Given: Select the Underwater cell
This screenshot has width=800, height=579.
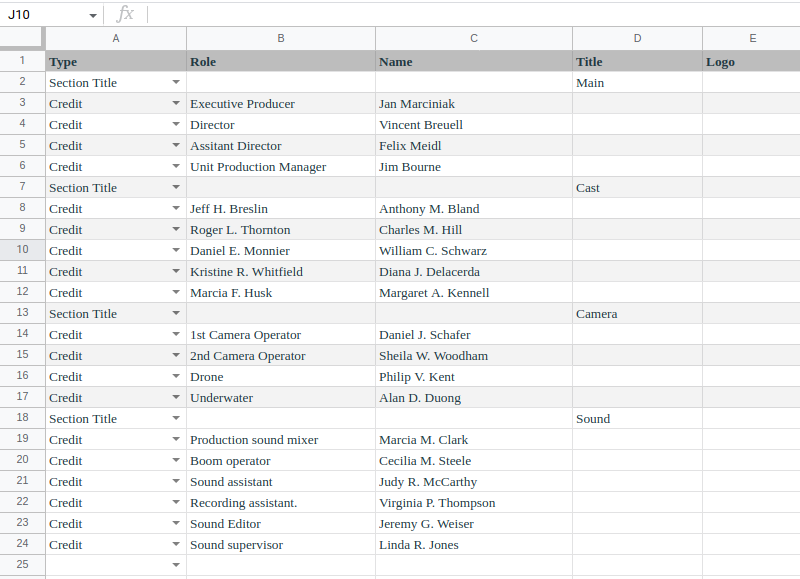Looking at the screenshot, I should coord(281,397).
